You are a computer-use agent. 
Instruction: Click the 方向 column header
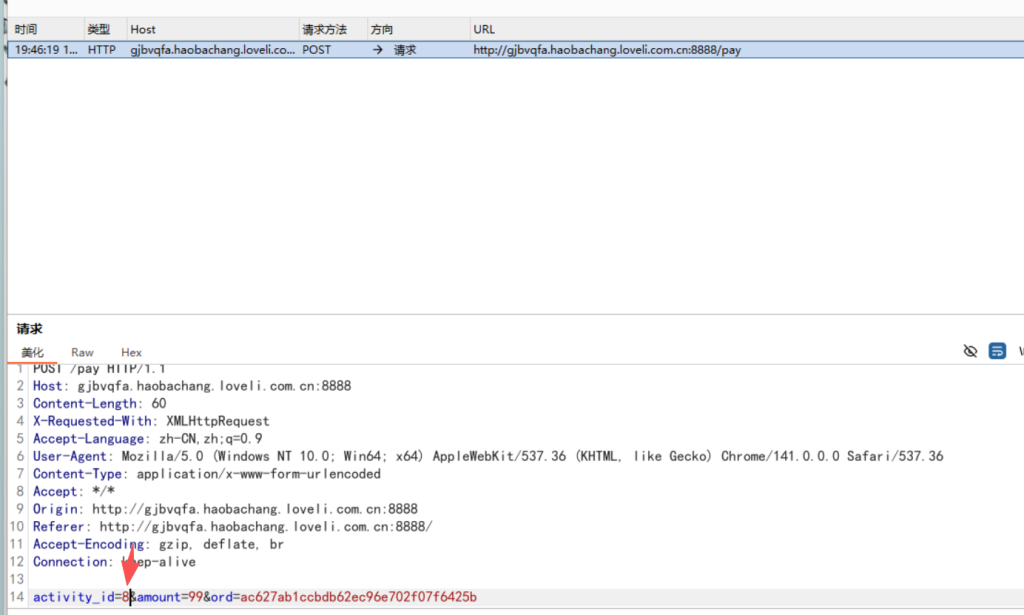pos(382,30)
